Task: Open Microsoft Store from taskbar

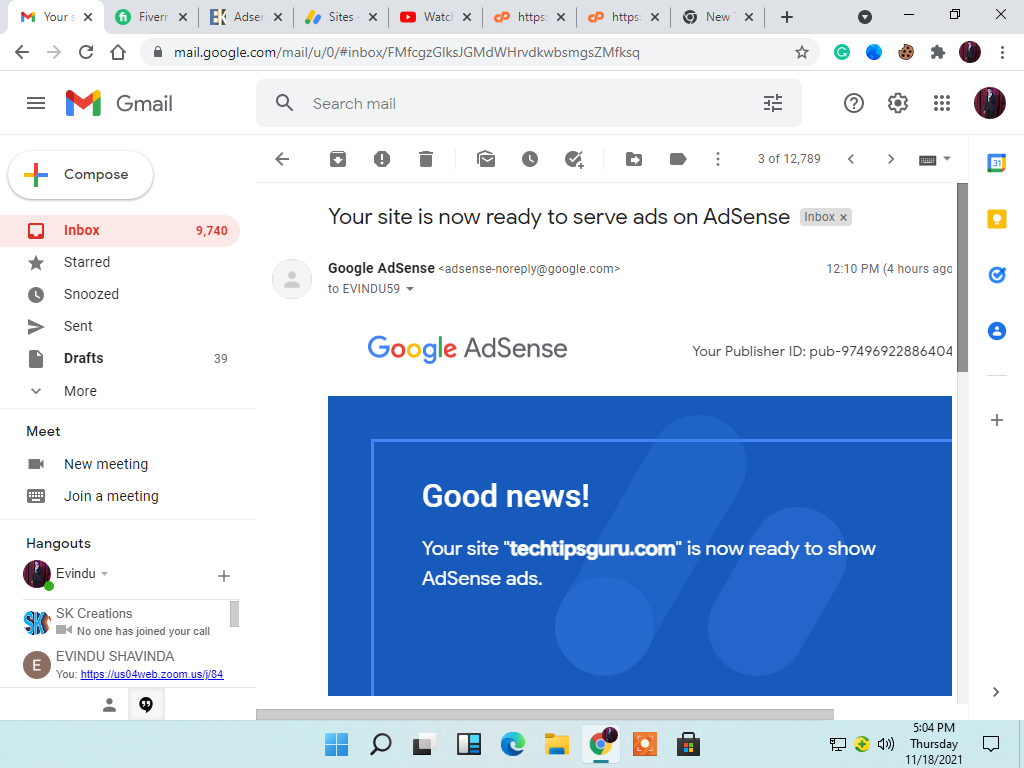Action: point(688,744)
